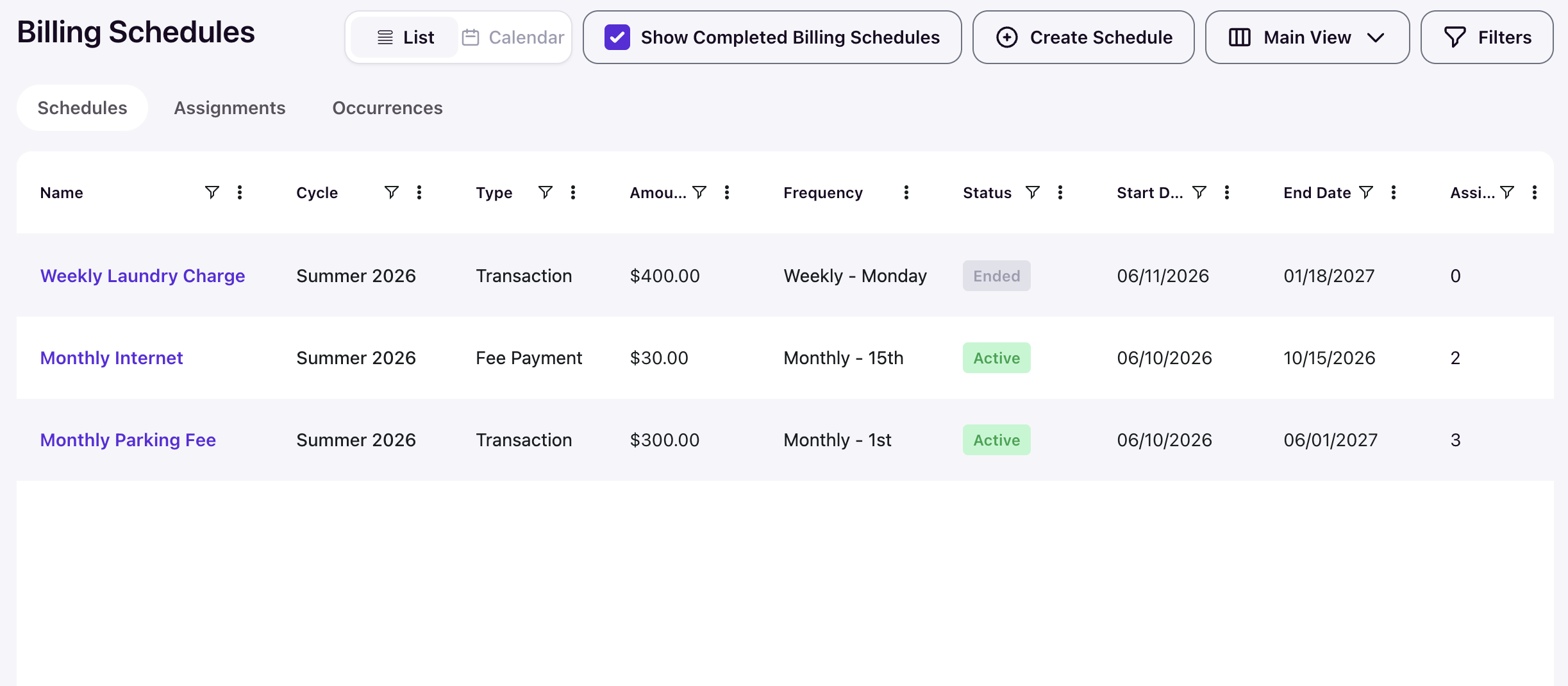Screen dimensions: 1568x686
Task: Select the Schedules tab
Action: click(82, 108)
